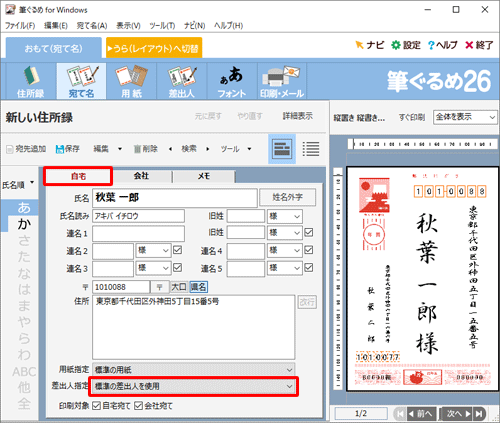Open 連名4 honorific 様 dropdown
Image resolution: width=500 pixels, height=423 pixels.
click(x=285, y=250)
